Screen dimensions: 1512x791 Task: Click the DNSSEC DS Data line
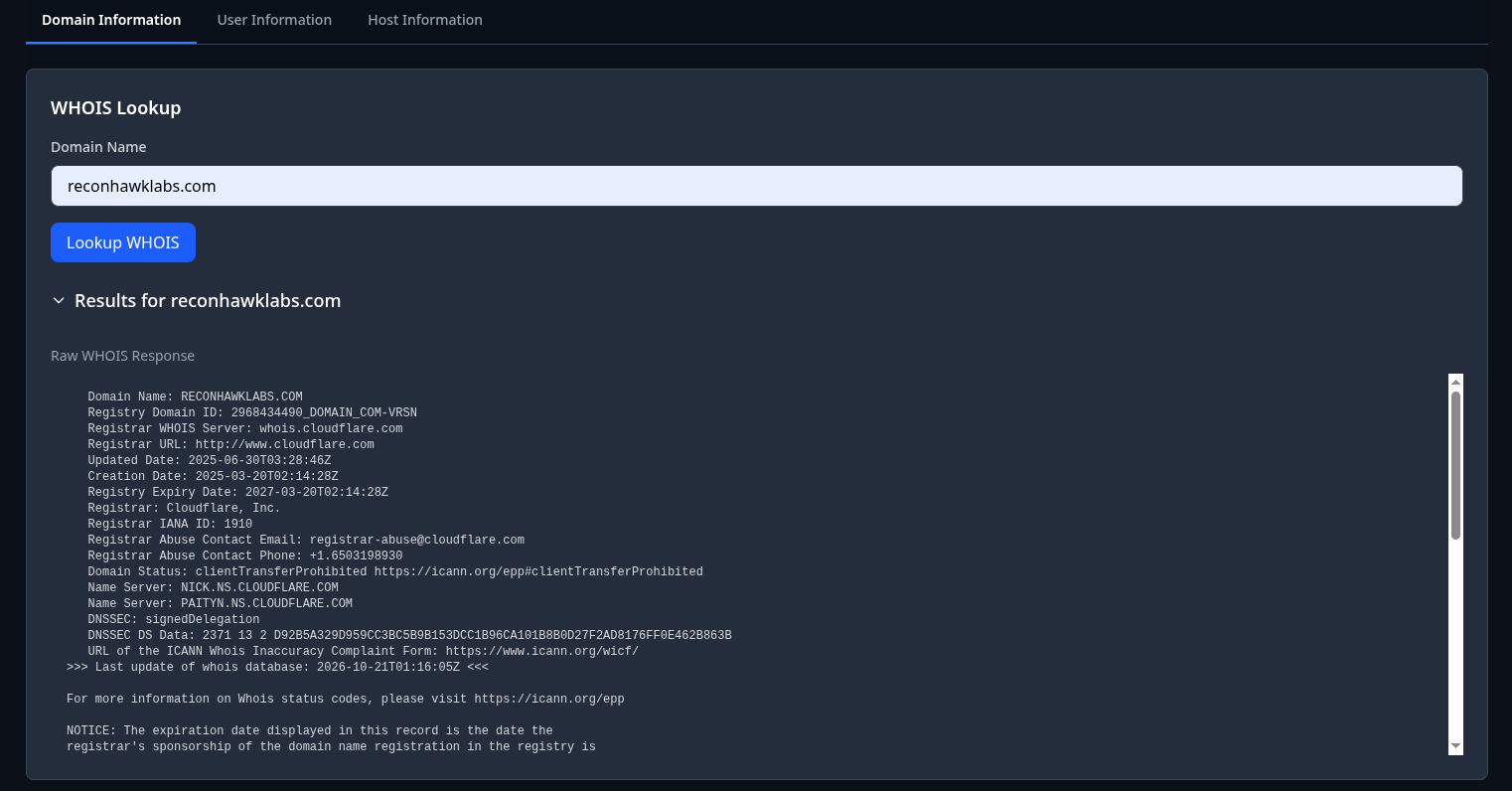pyautogui.click(x=409, y=635)
